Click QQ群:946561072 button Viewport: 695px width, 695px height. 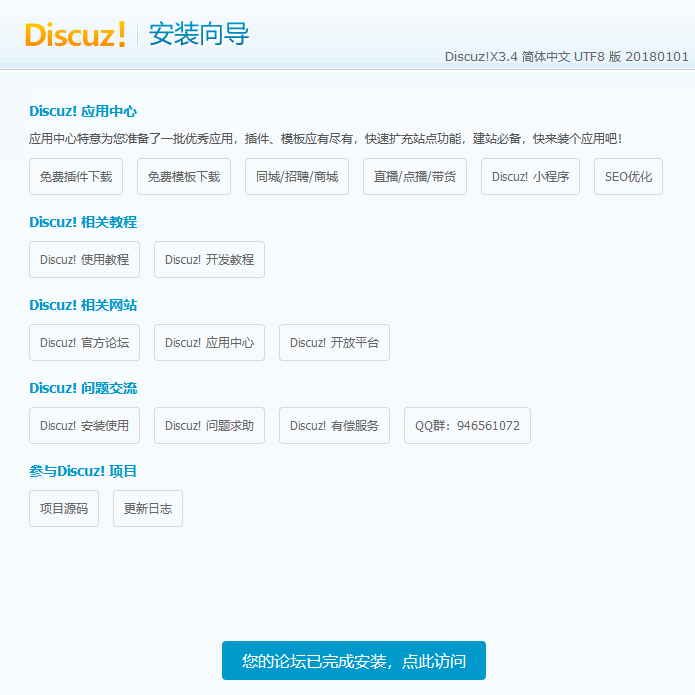point(468,426)
